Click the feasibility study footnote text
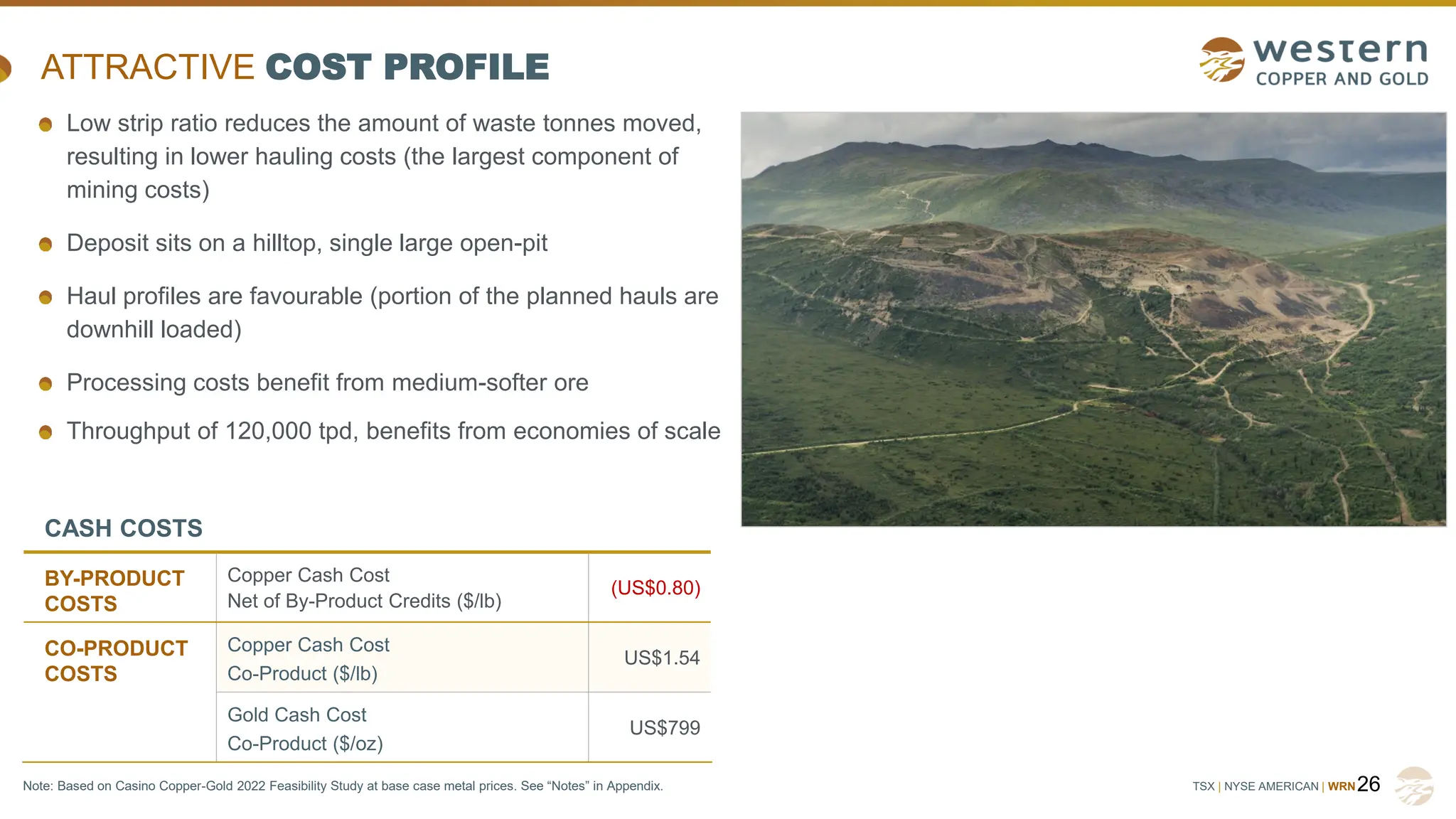The width and height of the screenshot is (1456, 819). point(343,786)
